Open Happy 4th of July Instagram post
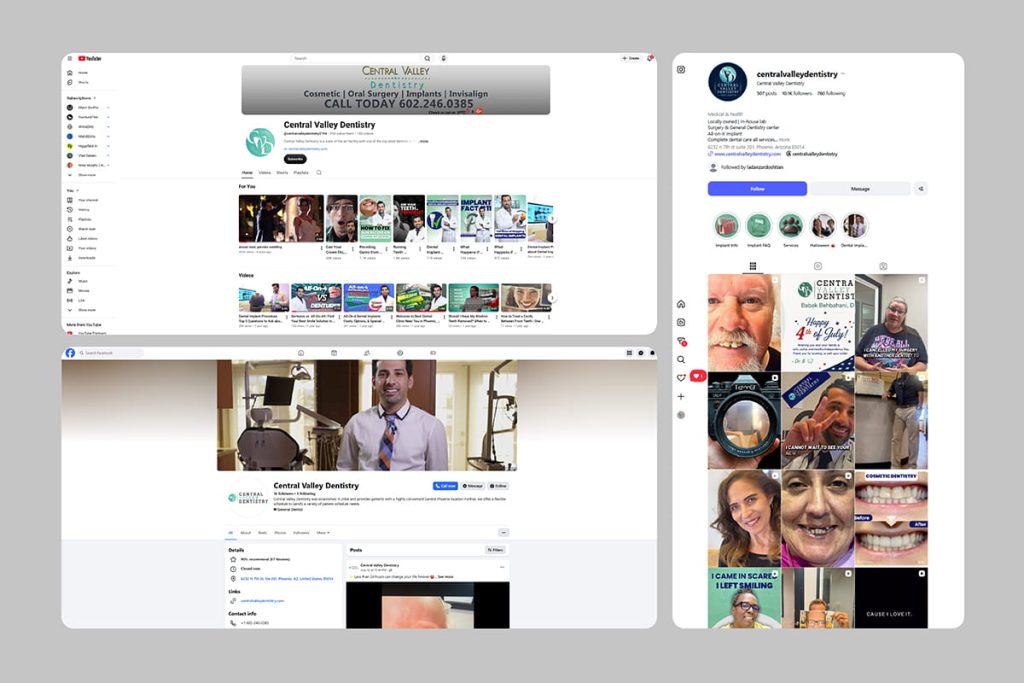This screenshot has height=683, width=1024. point(818,323)
